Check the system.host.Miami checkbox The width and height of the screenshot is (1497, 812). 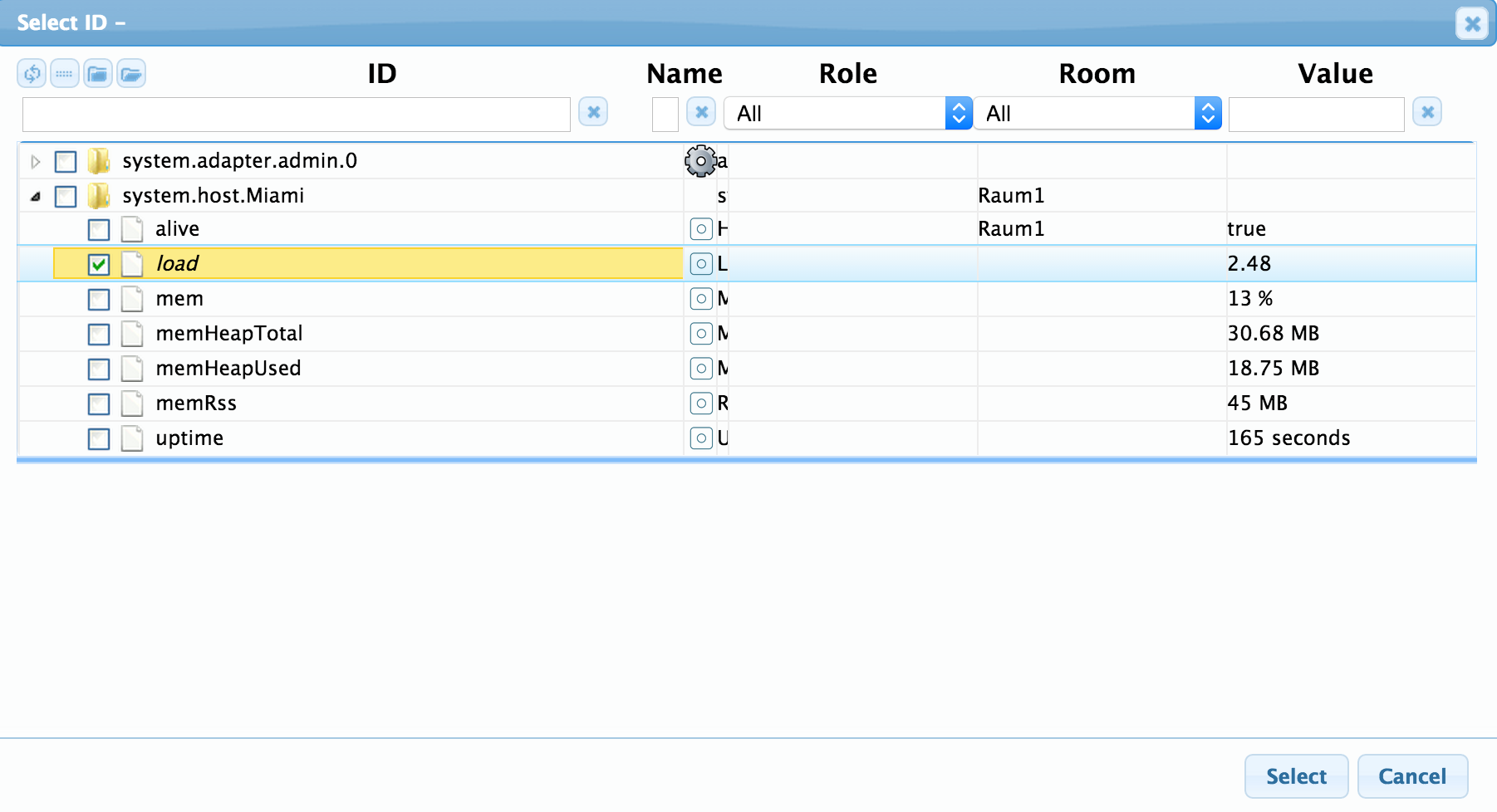tap(66, 196)
